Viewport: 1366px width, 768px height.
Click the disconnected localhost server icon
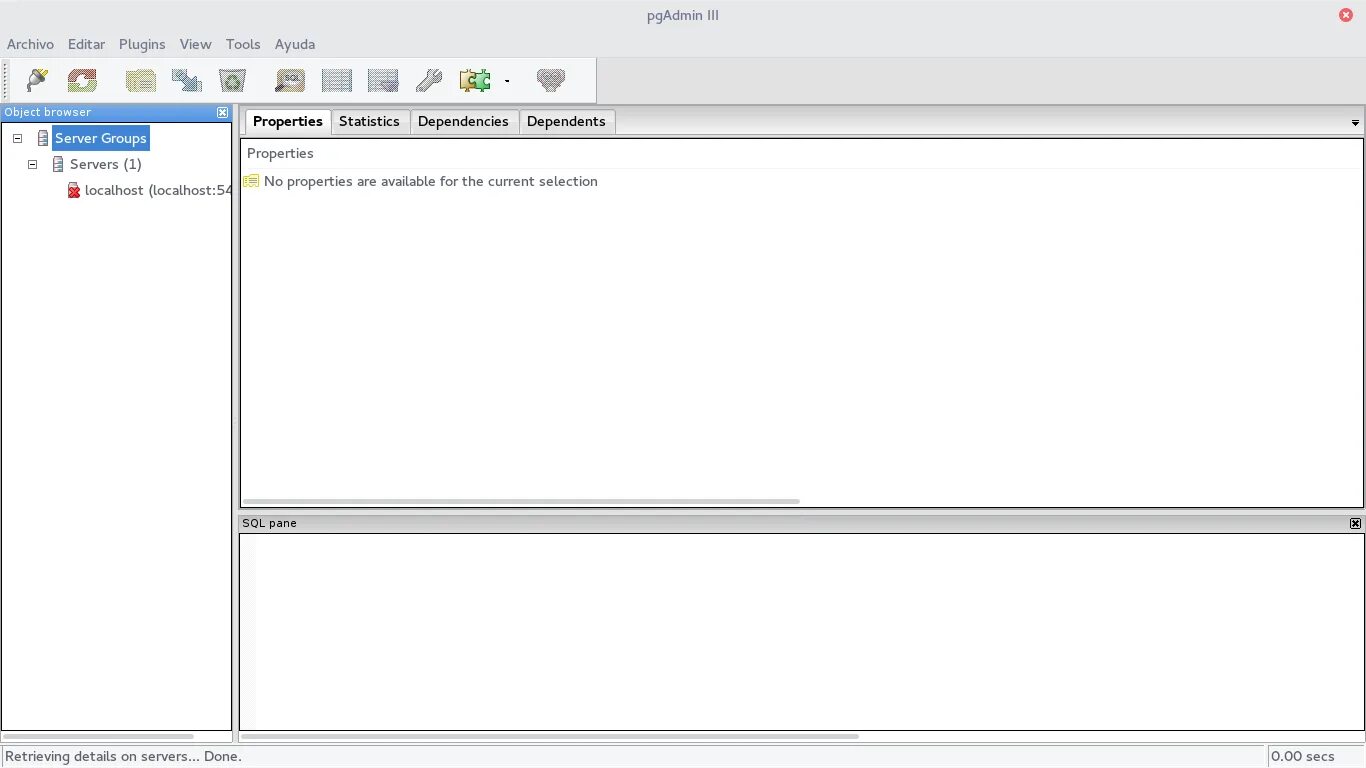click(74, 190)
